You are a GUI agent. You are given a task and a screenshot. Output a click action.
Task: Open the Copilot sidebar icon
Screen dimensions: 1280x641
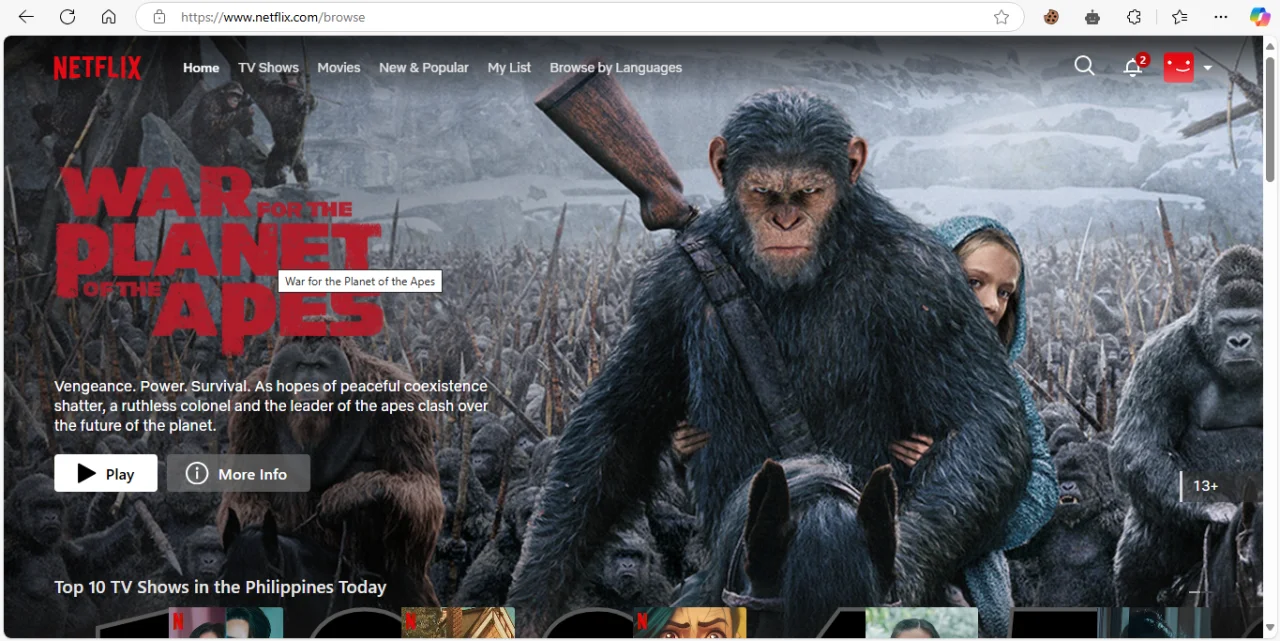(1260, 17)
